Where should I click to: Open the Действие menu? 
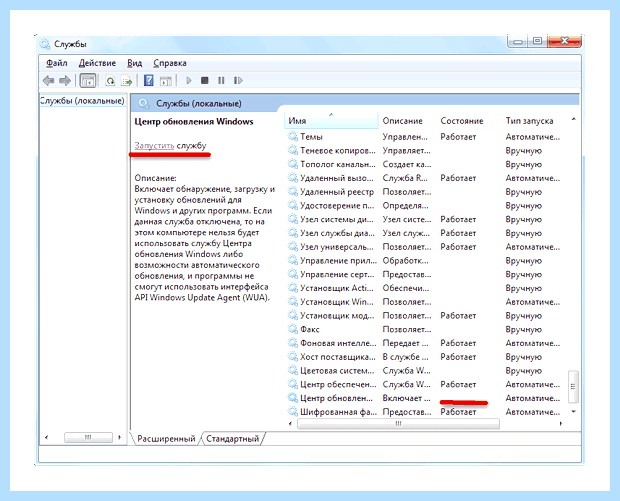click(x=97, y=63)
